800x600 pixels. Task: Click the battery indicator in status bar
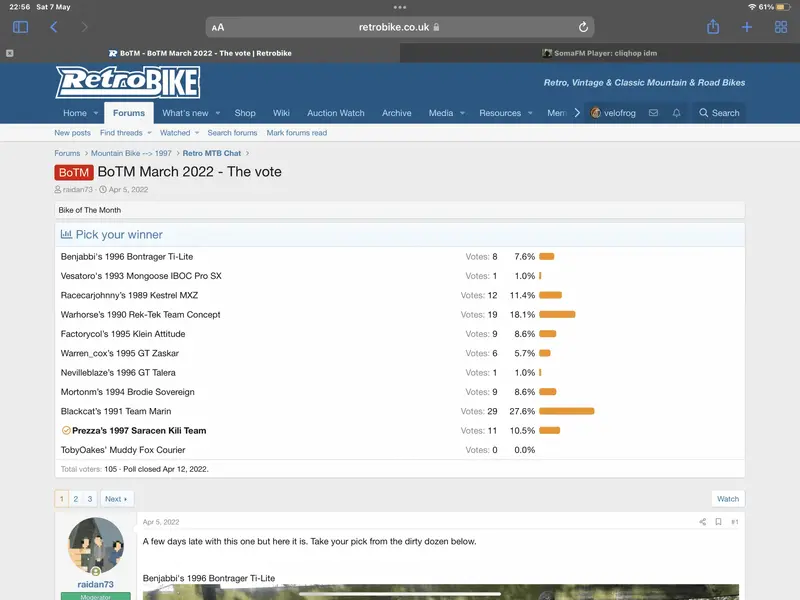coord(783,7)
